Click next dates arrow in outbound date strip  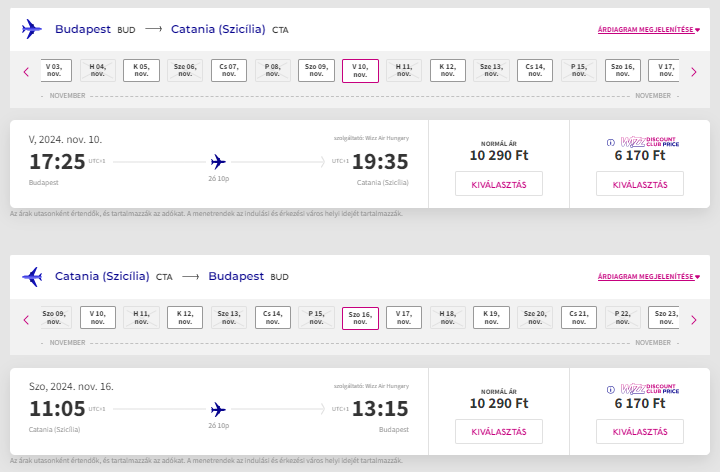click(693, 71)
